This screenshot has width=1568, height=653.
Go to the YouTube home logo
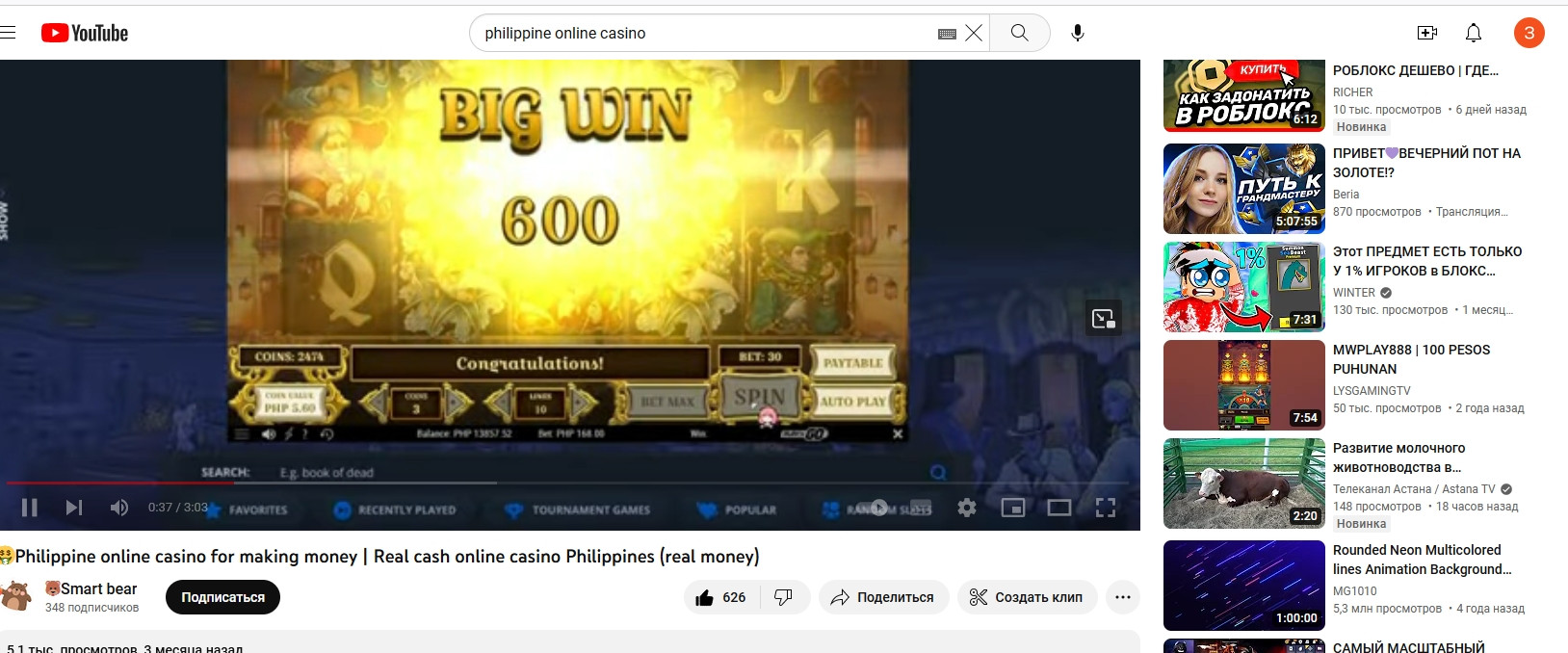(85, 33)
